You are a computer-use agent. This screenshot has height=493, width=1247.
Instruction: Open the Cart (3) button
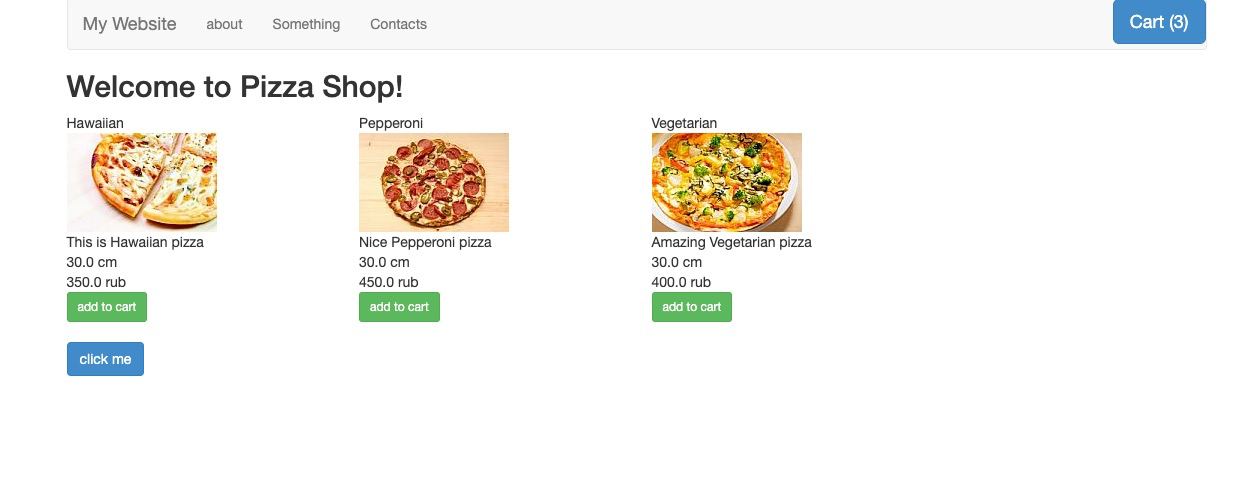point(1158,22)
